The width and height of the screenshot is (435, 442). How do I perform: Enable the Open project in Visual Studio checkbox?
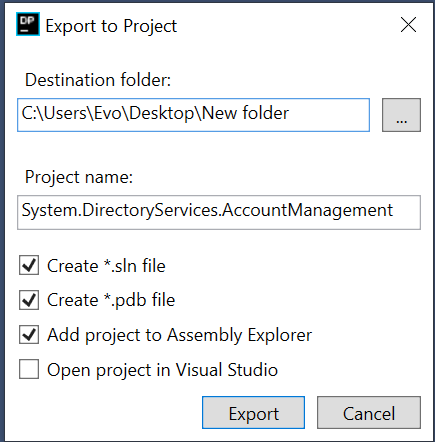[x=29, y=369]
